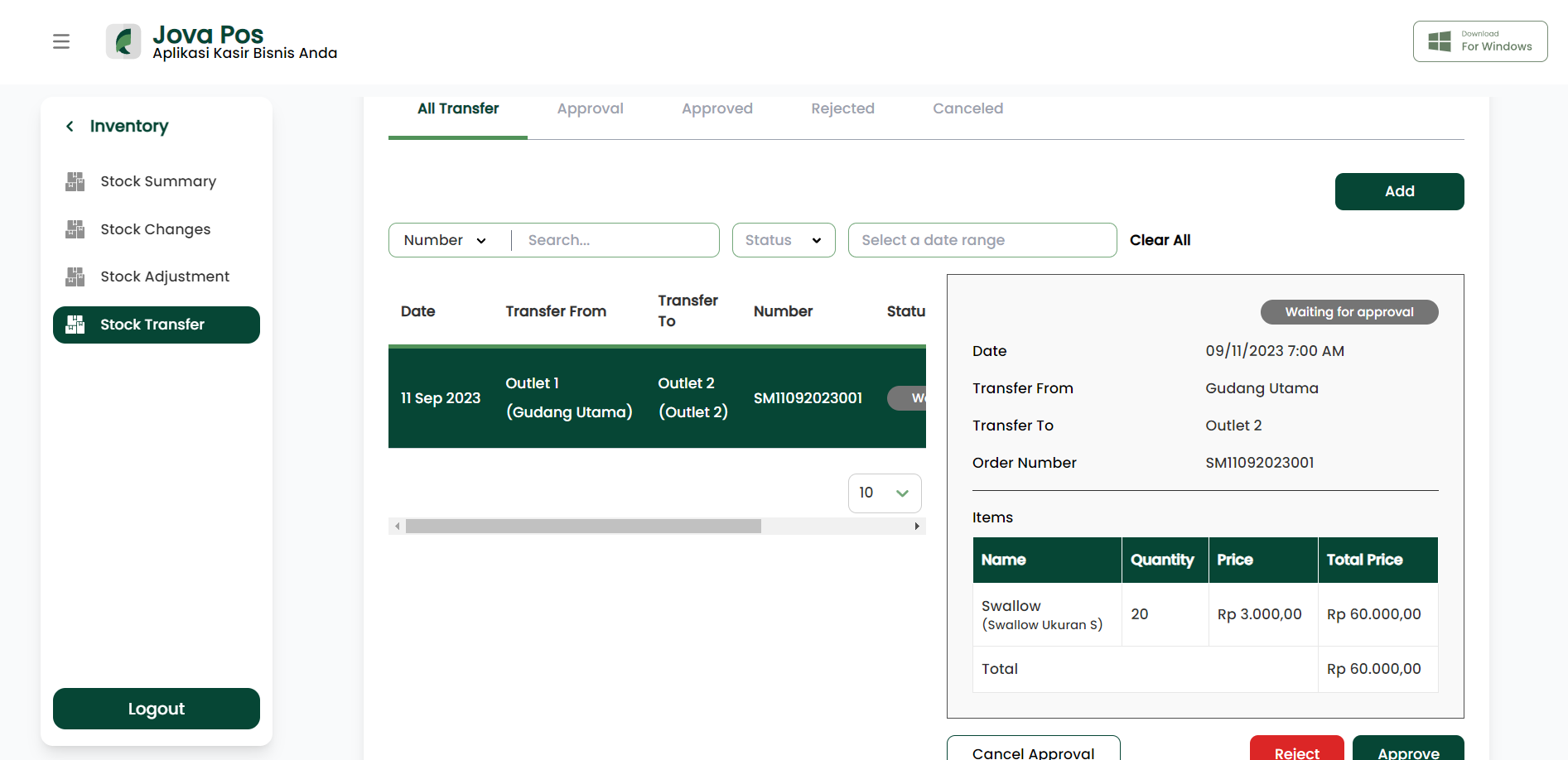Image resolution: width=1568 pixels, height=760 pixels.
Task: Select the SM11092023001 transfer row
Action: click(657, 398)
